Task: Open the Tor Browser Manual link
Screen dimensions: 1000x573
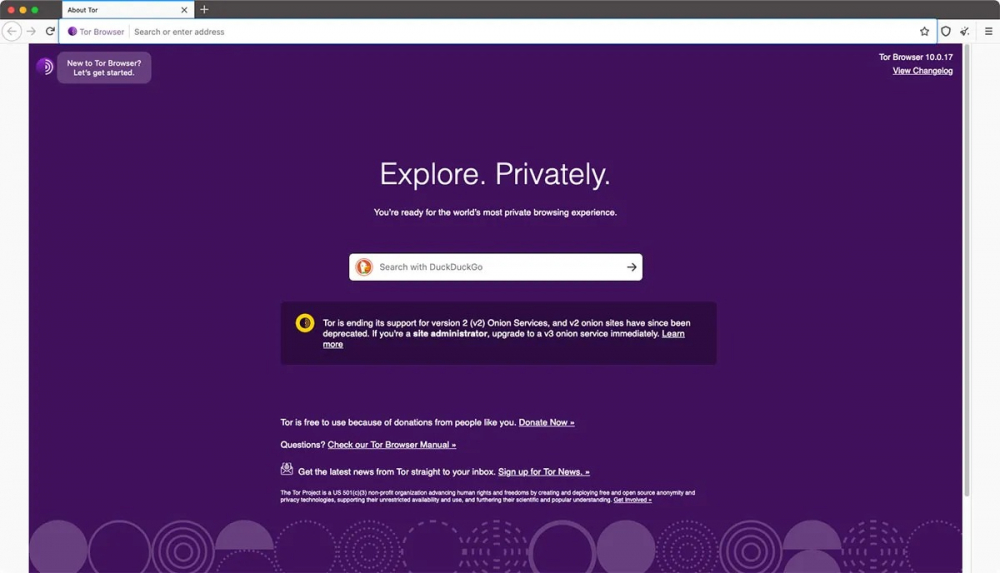Action: pos(391,445)
